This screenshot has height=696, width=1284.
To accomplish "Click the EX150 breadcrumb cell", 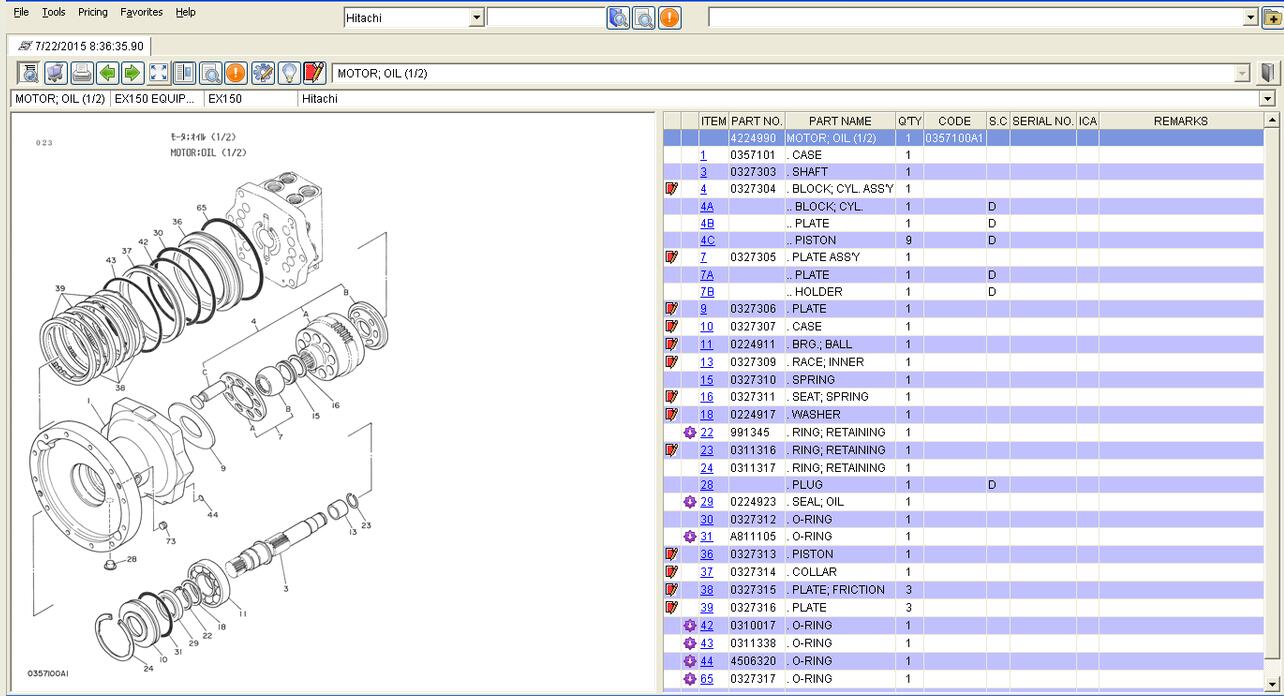I will [250, 99].
